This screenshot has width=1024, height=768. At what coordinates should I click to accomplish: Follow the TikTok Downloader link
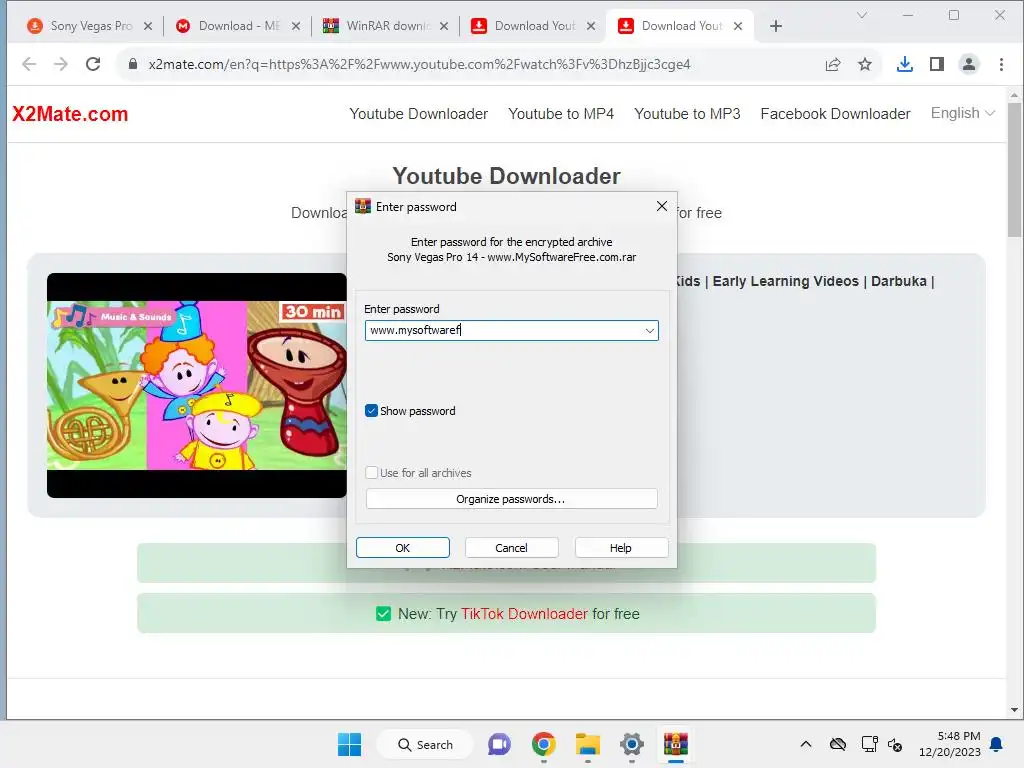[524, 614]
